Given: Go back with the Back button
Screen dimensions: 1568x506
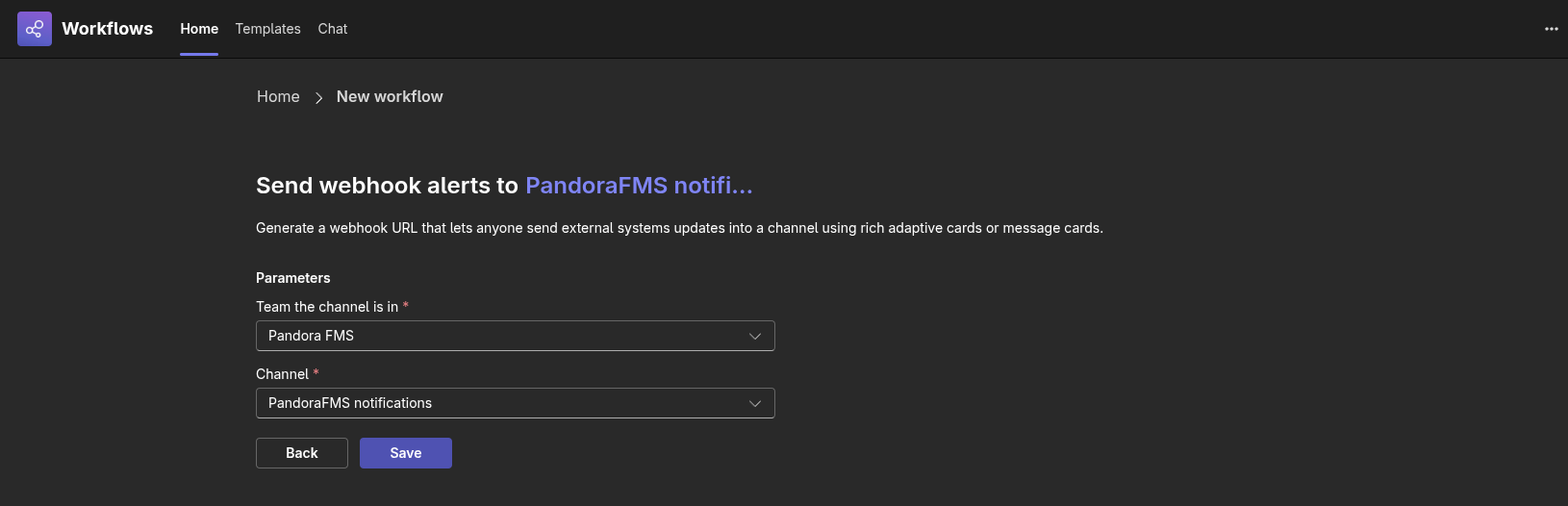Looking at the screenshot, I should 302,453.
